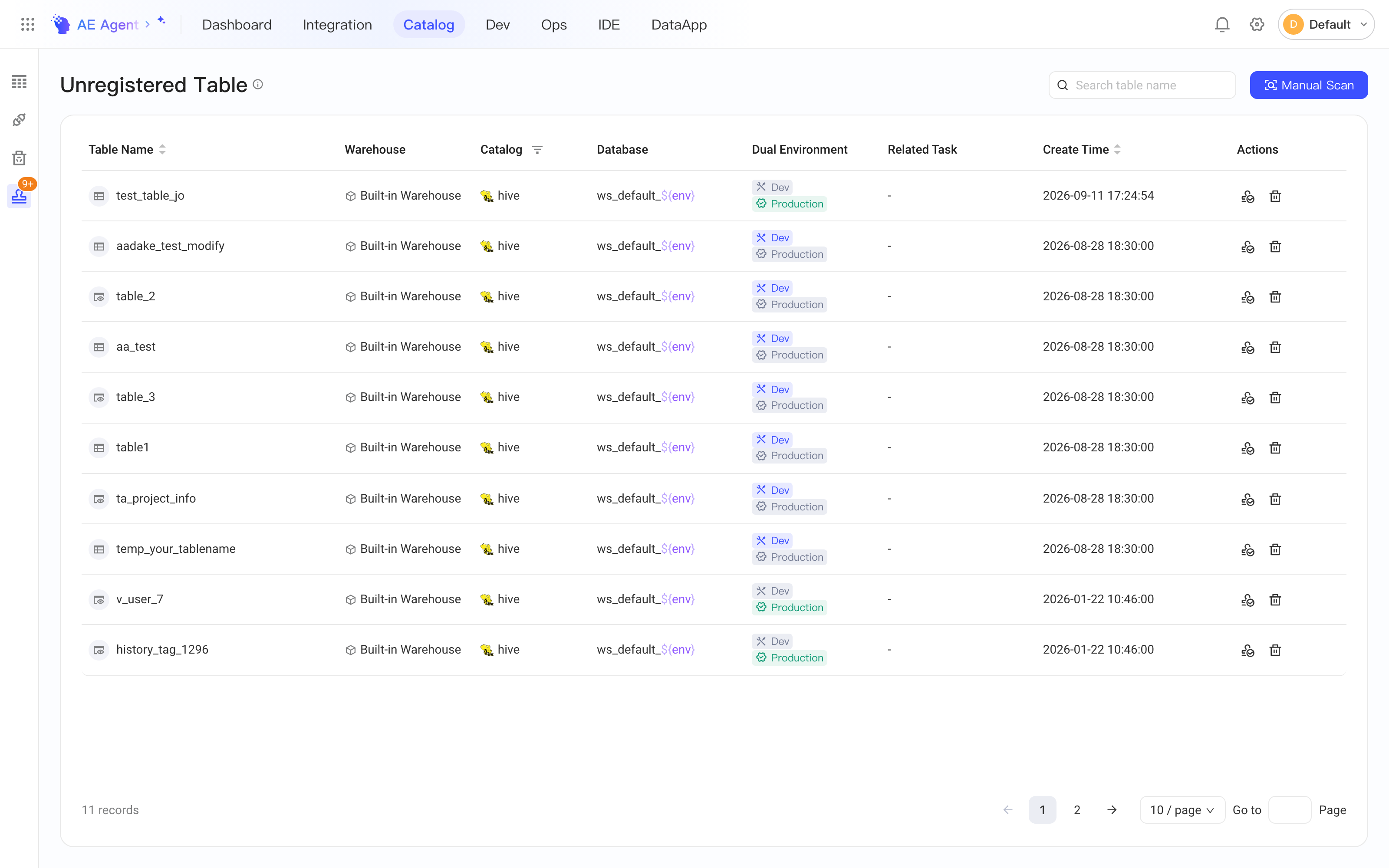The width and height of the screenshot is (1389, 868).
Task: Go to the next page arrow
Action: tap(1111, 809)
